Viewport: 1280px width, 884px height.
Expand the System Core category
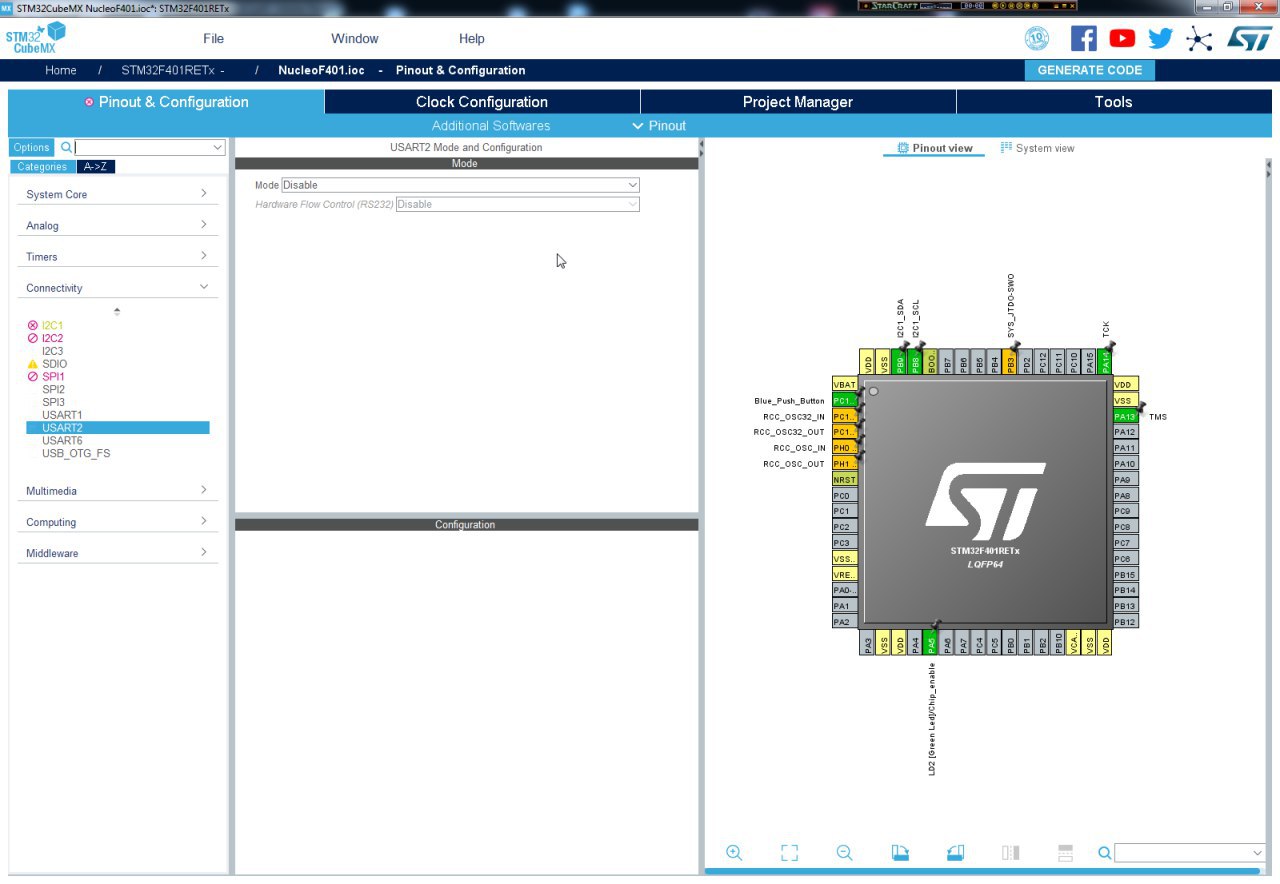tap(117, 194)
